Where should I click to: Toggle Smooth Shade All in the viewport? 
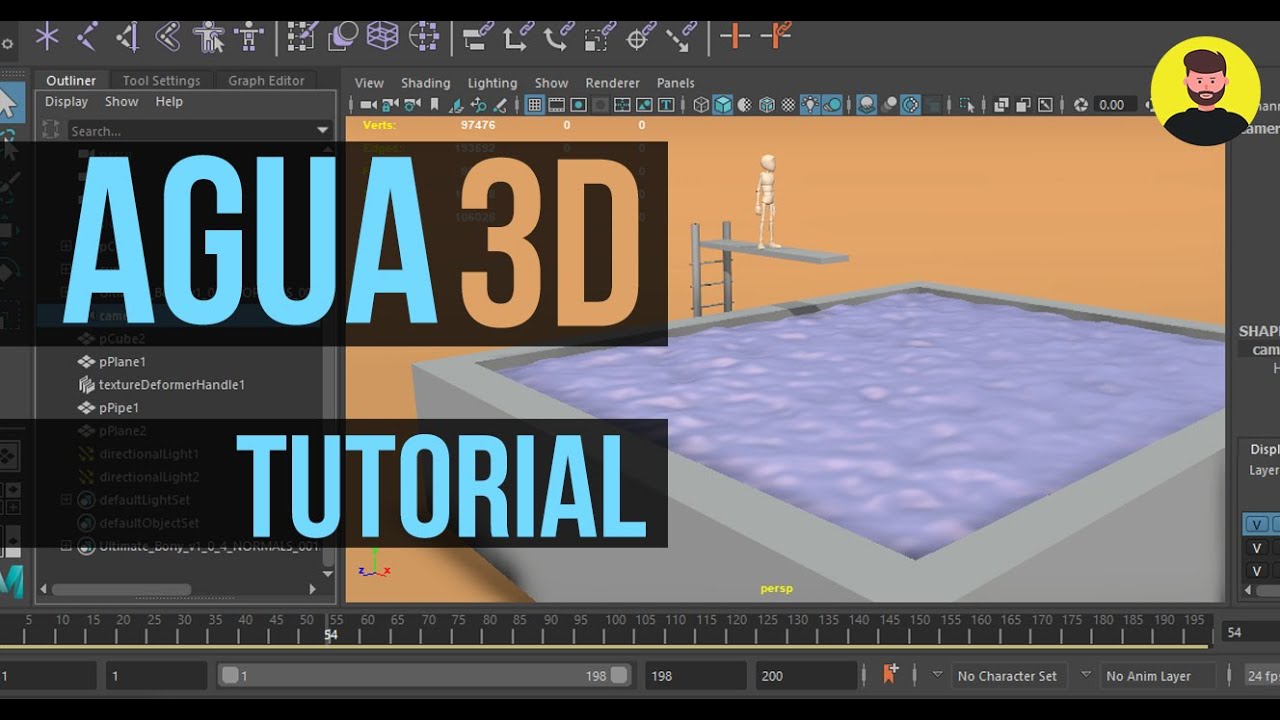[722, 105]
